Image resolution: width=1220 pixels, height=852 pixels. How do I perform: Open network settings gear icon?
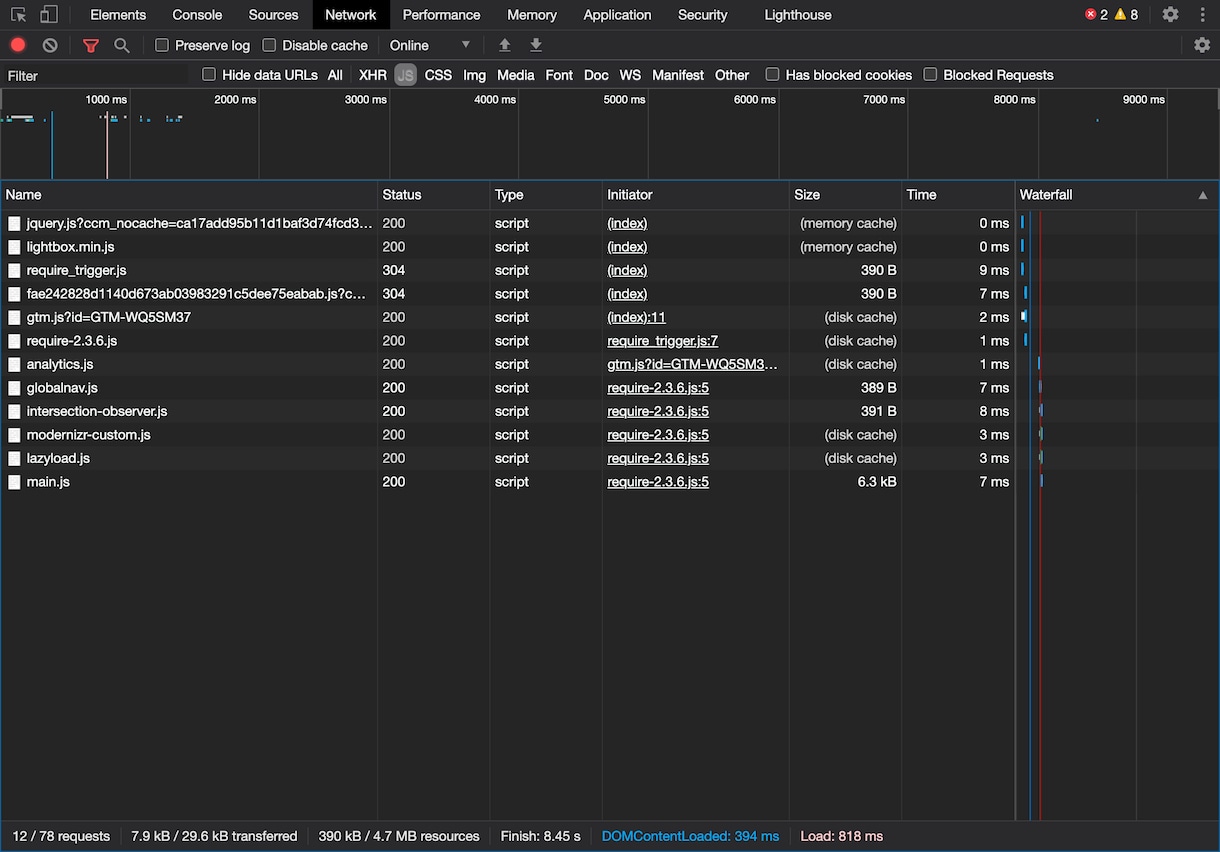coord(1202,45)
